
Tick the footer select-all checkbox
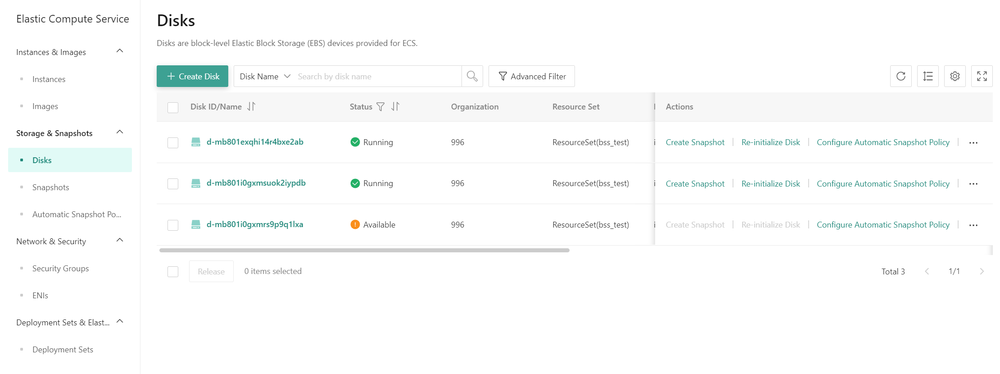pyautogui.click(x=173, y=271)
